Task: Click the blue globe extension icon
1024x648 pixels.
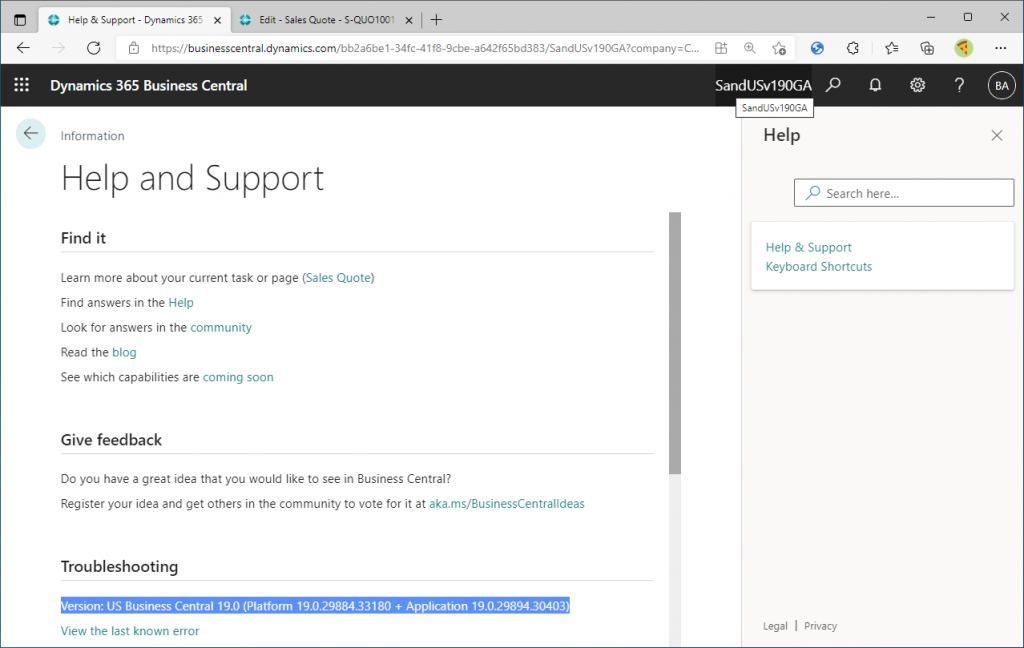Action: click(x=817, y=48)
